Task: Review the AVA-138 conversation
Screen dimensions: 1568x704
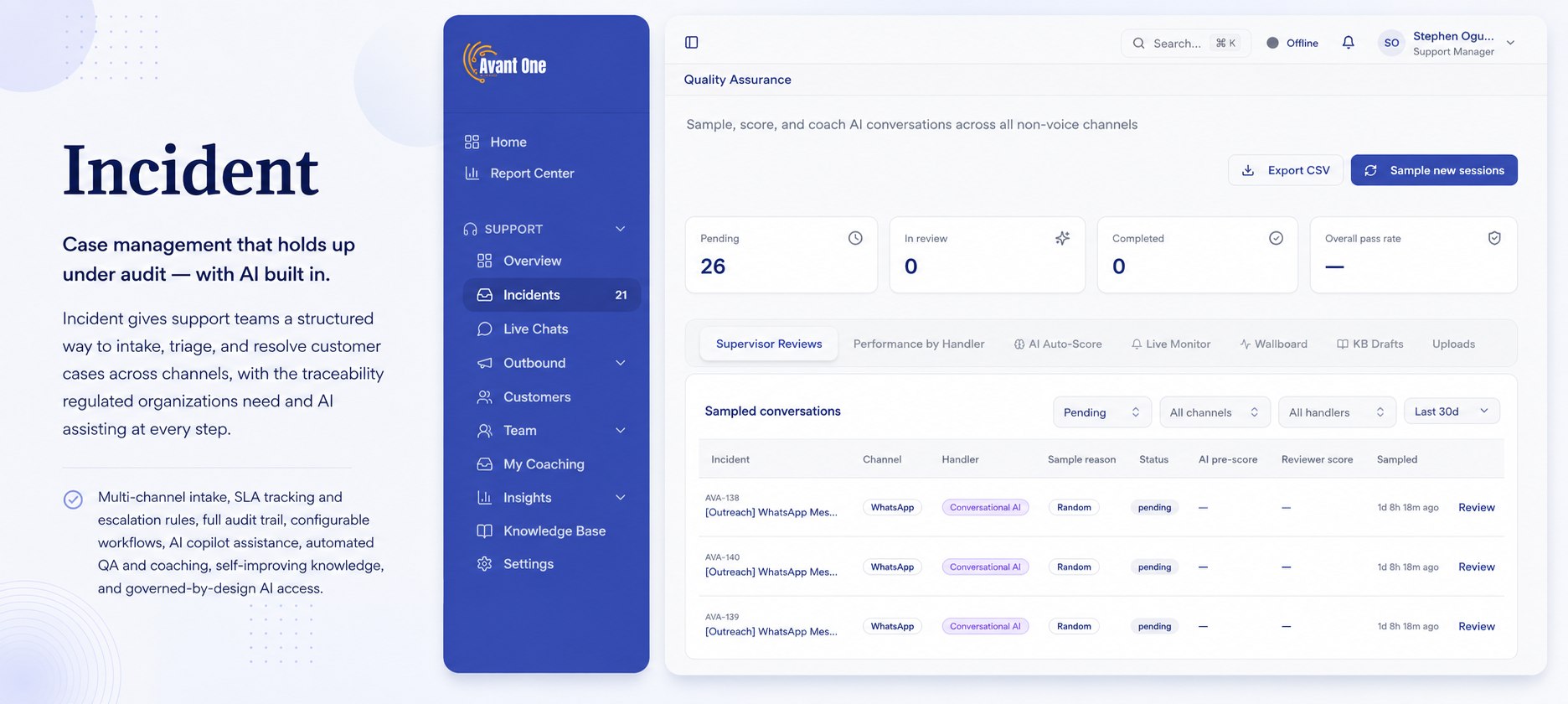Action: pos(1477,507)
